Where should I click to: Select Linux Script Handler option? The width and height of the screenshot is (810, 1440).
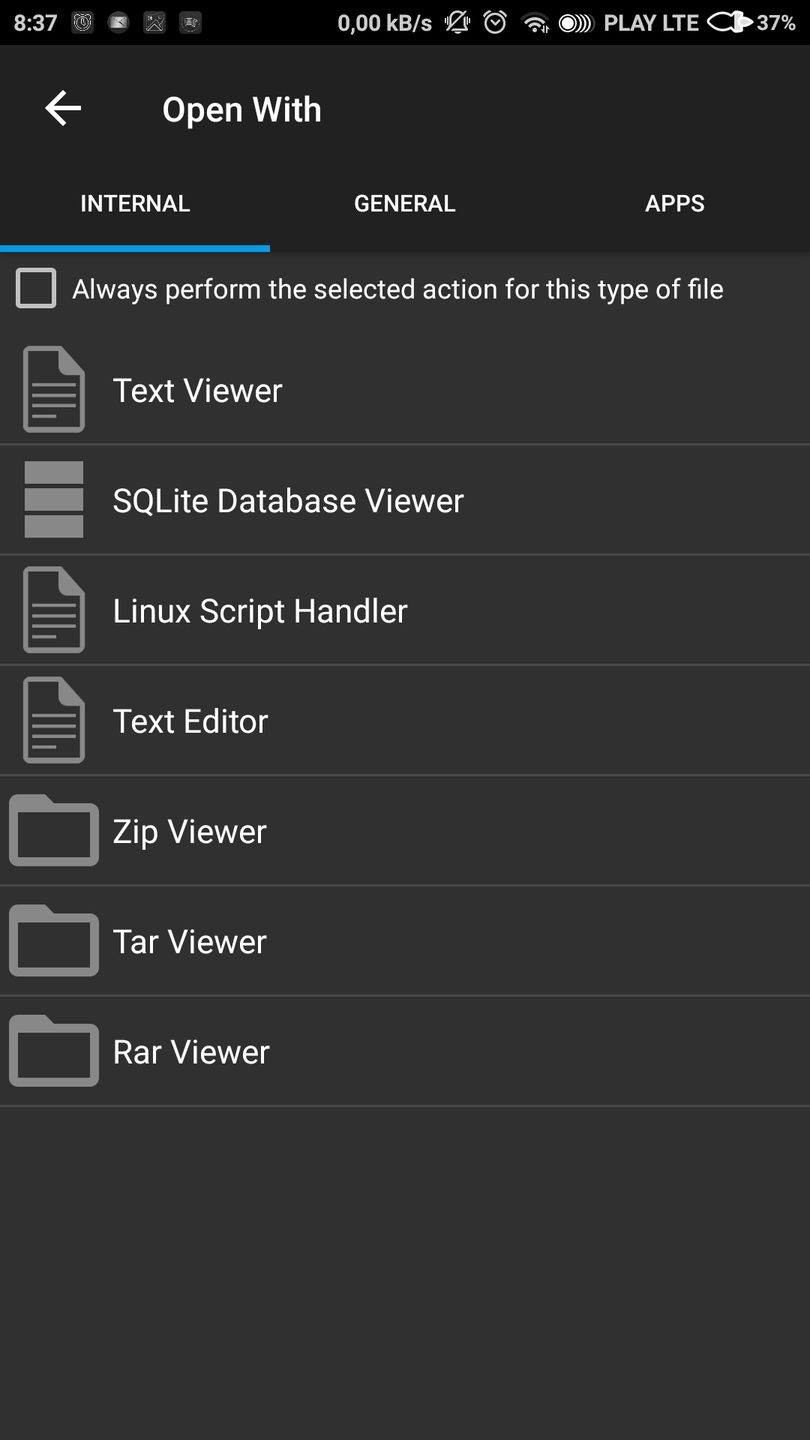click(x=260, y=611)
